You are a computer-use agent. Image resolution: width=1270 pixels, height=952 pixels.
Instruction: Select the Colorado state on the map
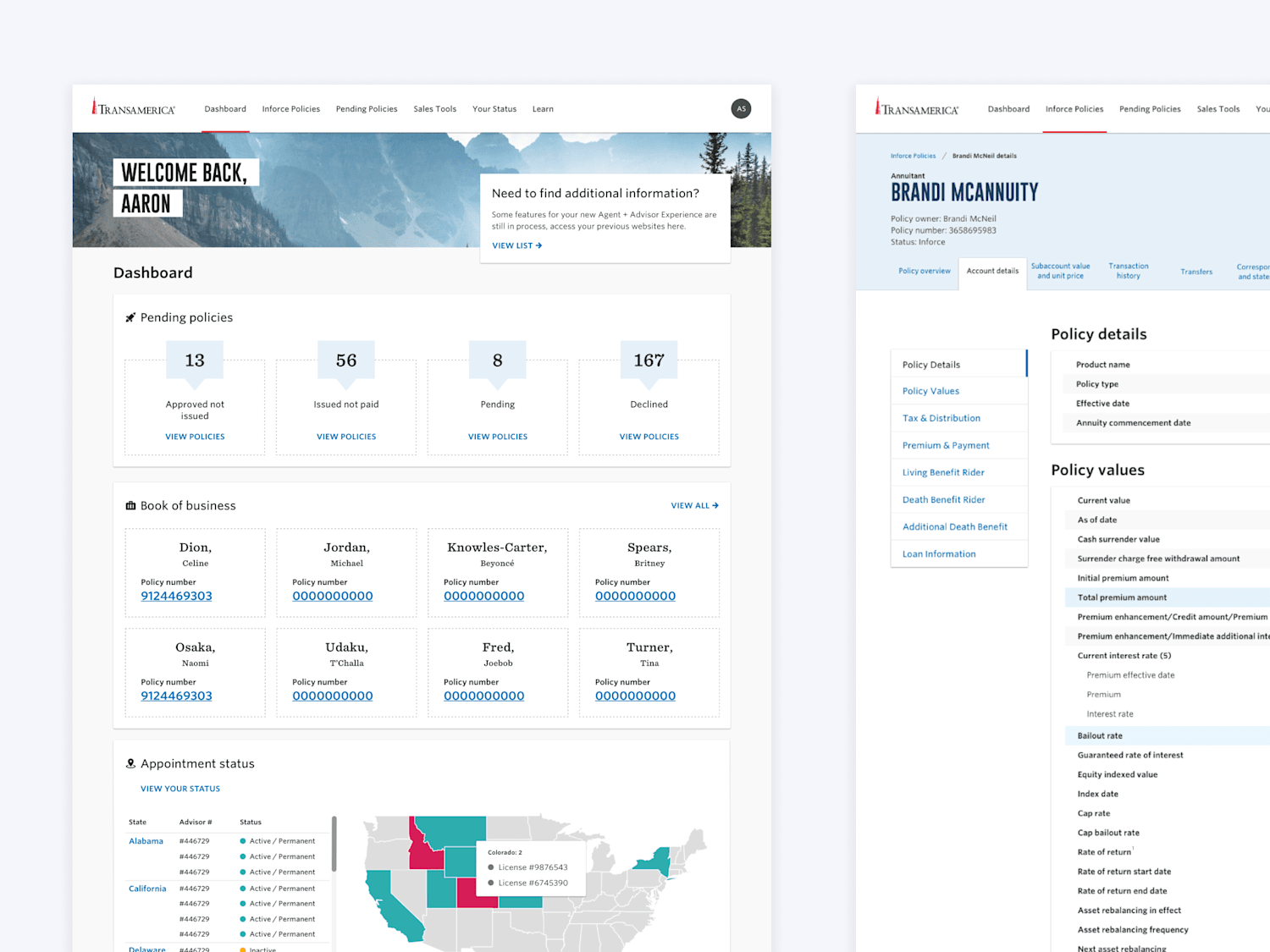coord(472,892)
